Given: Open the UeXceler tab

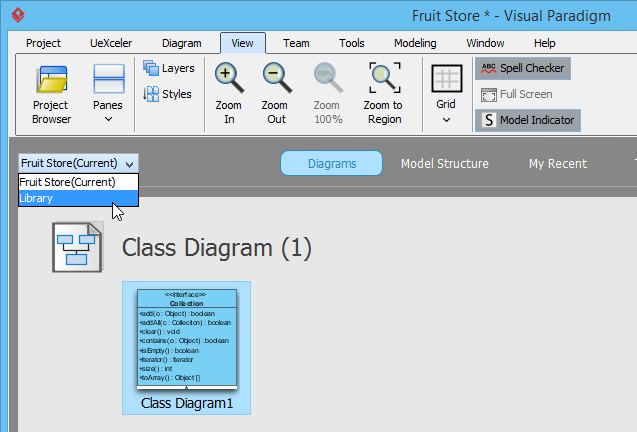Looking at the screenshot, I should point(111,43).
